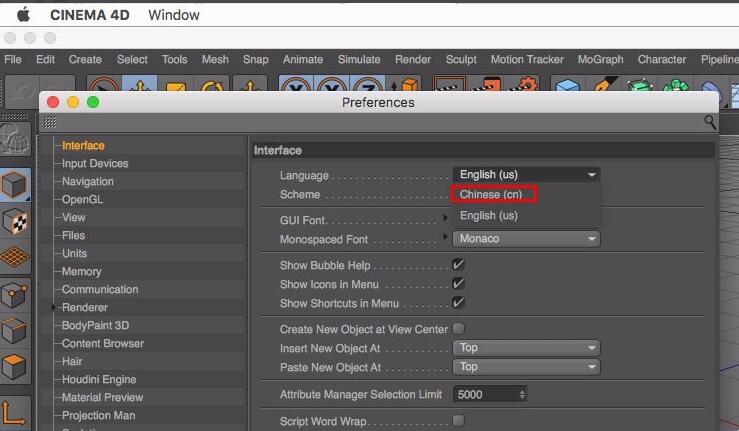Toggle the Z axis lock icon

point(368,85)
